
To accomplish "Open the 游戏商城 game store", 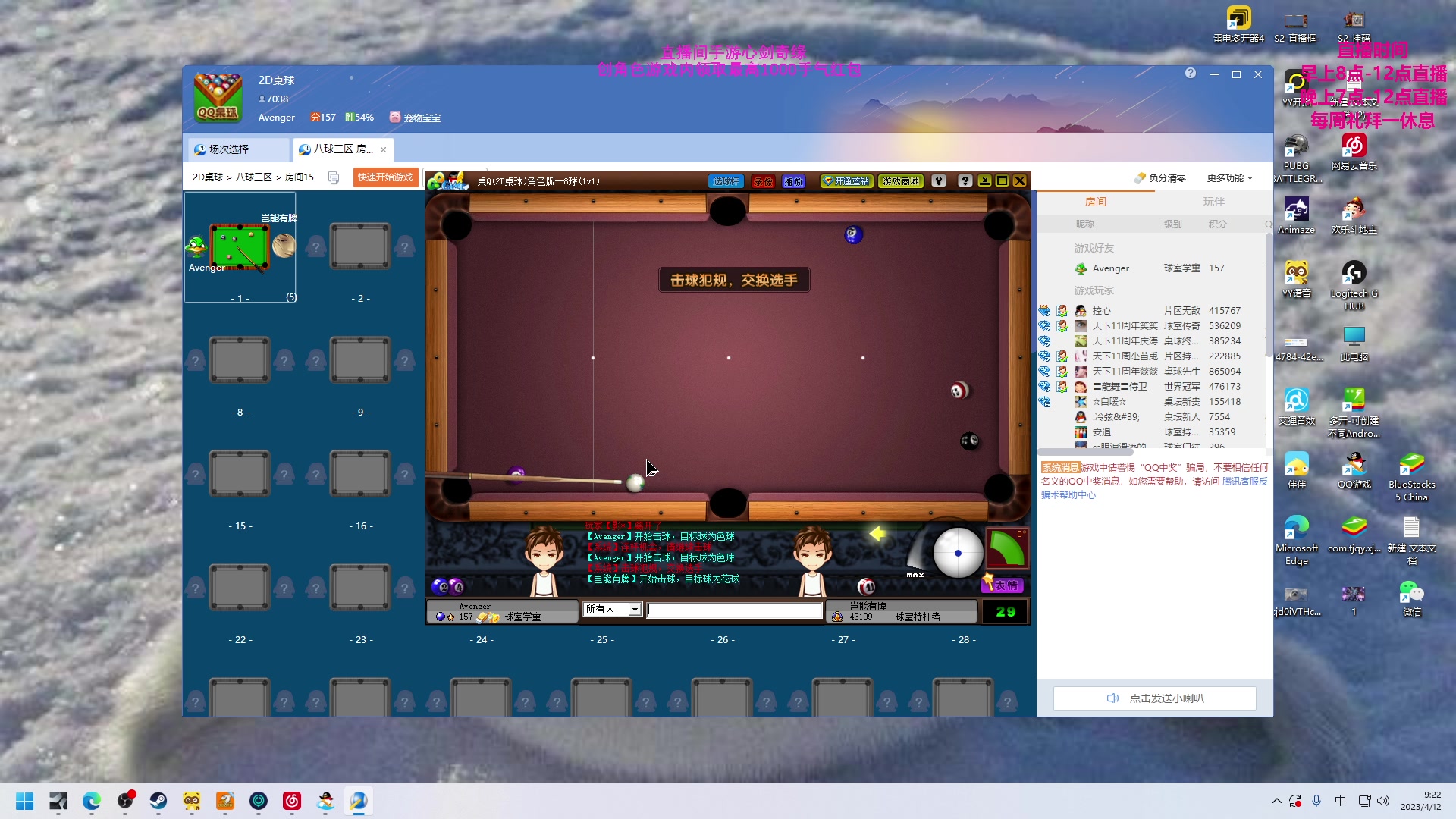I will pyautogui.click(x=900, y=181).
